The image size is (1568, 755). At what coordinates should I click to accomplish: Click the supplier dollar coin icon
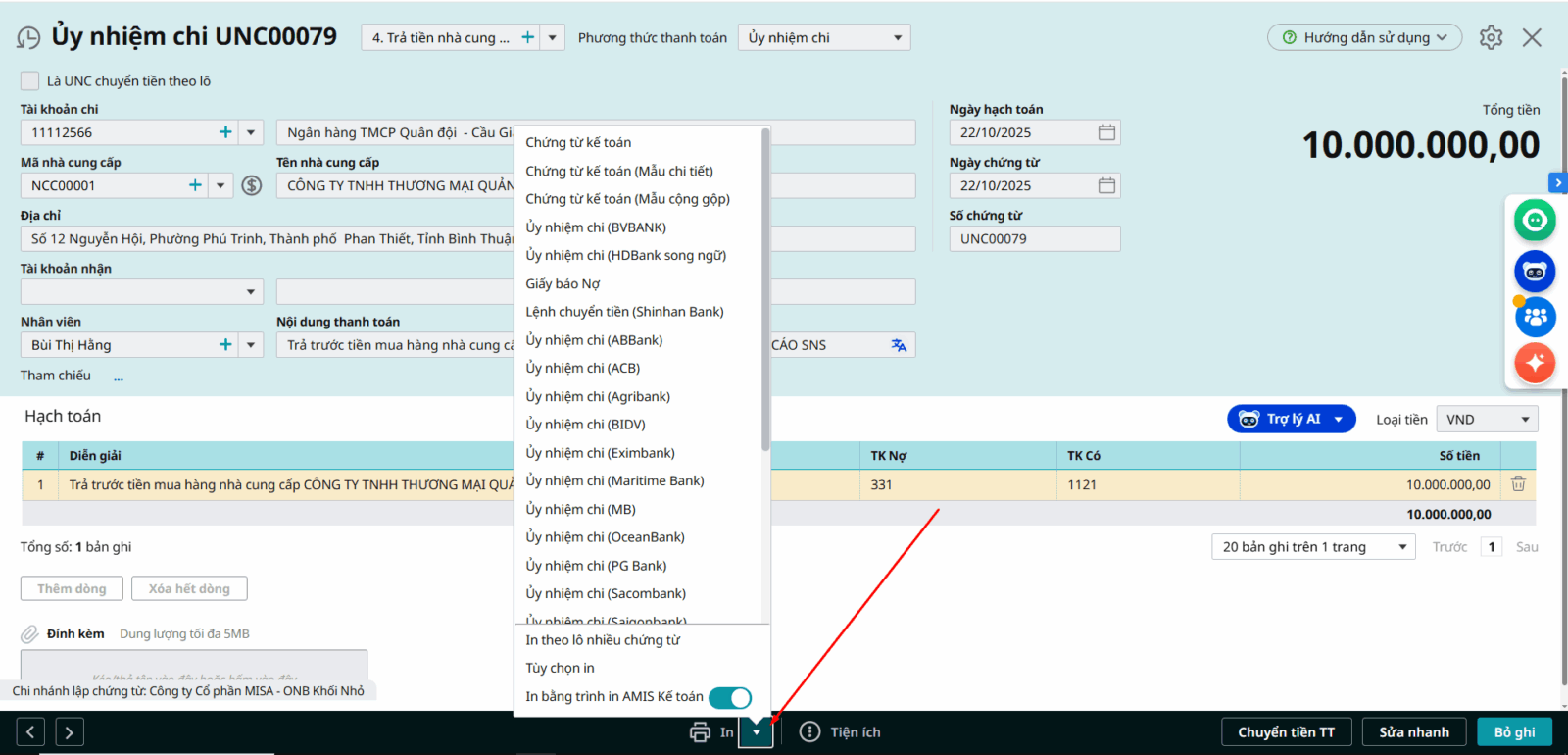point(252,185)
